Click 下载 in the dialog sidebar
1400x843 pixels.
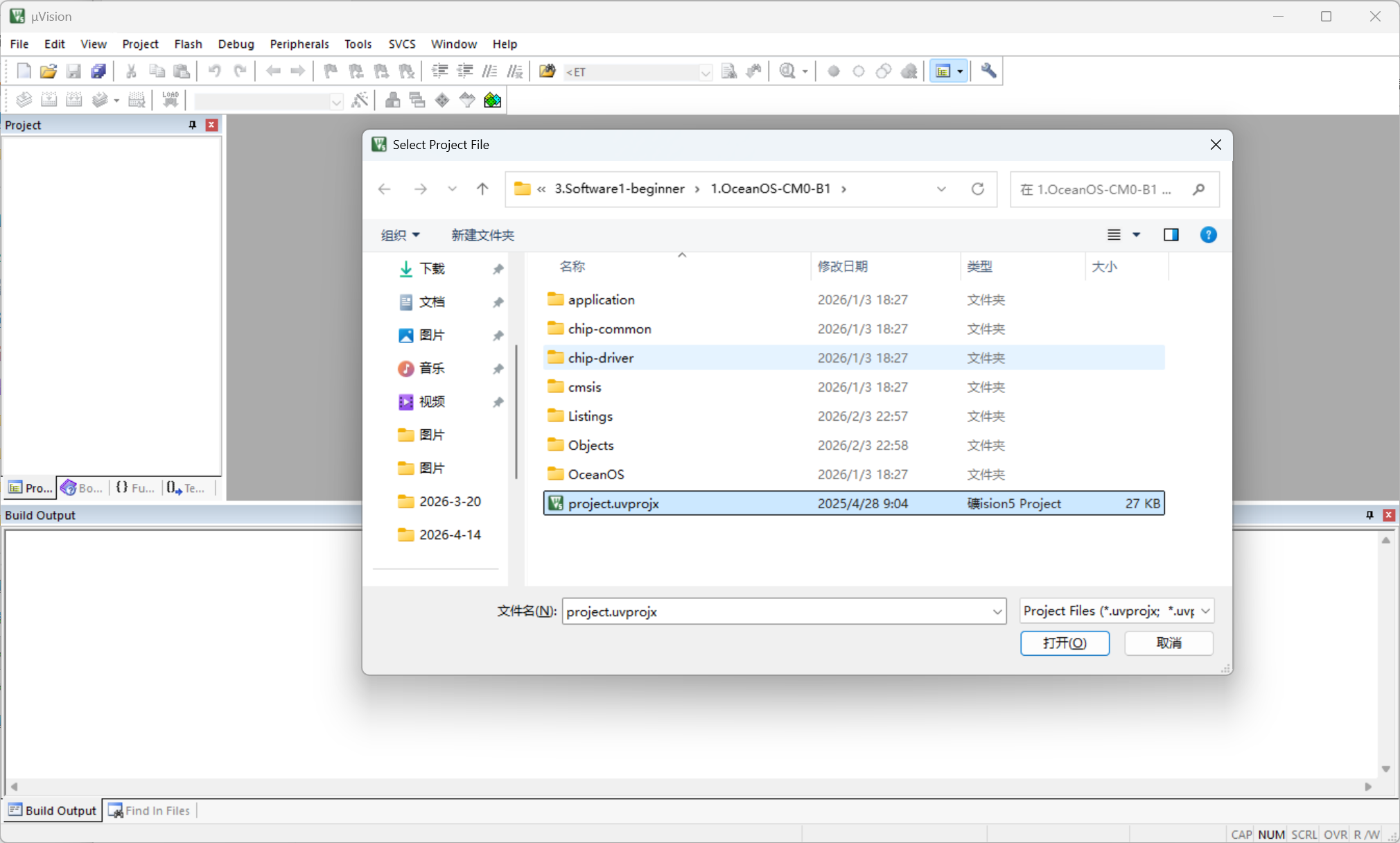[432, 269]
